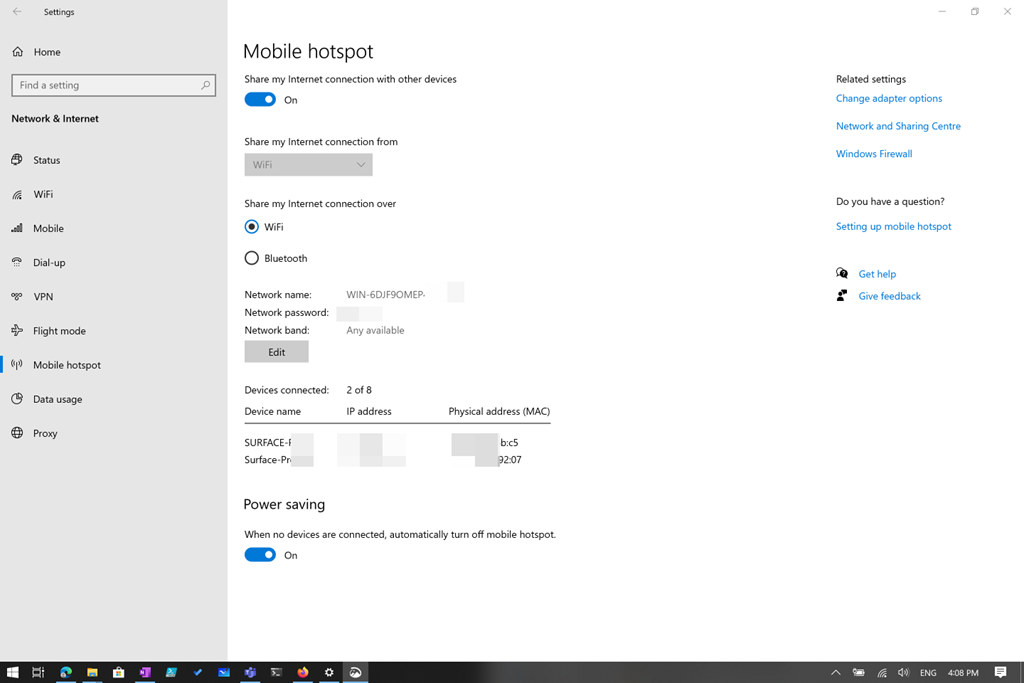
Task: Go to Status in sidebar
Action: click(x=46, y=160)
